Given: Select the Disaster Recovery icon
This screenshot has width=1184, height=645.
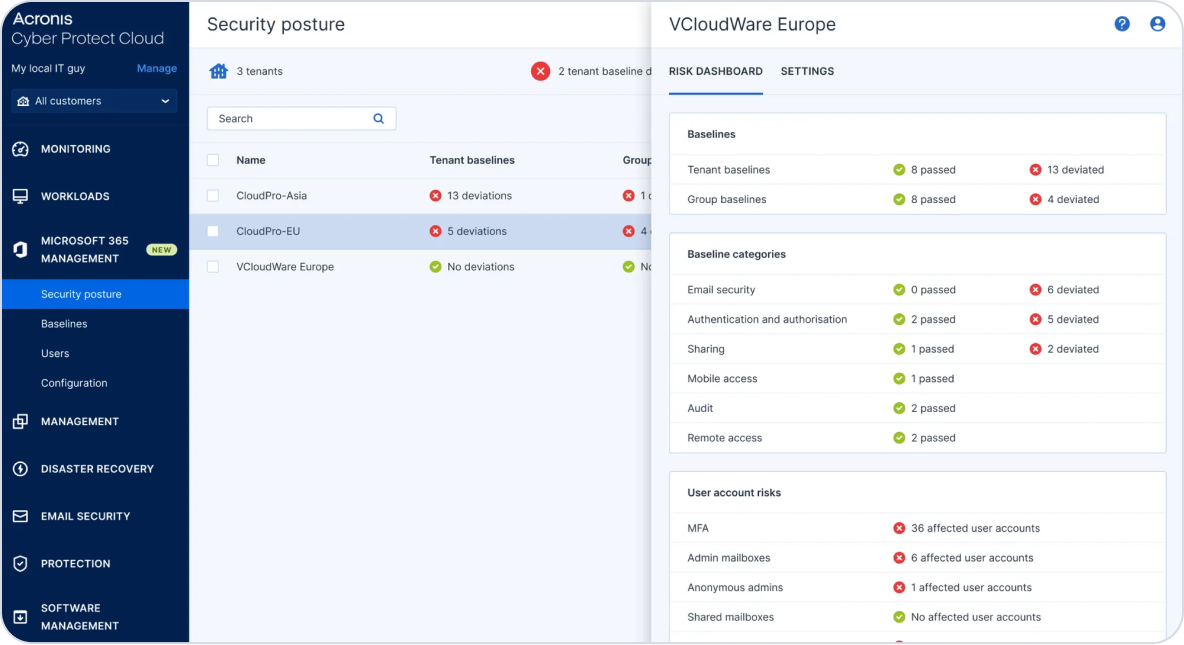Looking at the screenshot, I should click(22, 468).
